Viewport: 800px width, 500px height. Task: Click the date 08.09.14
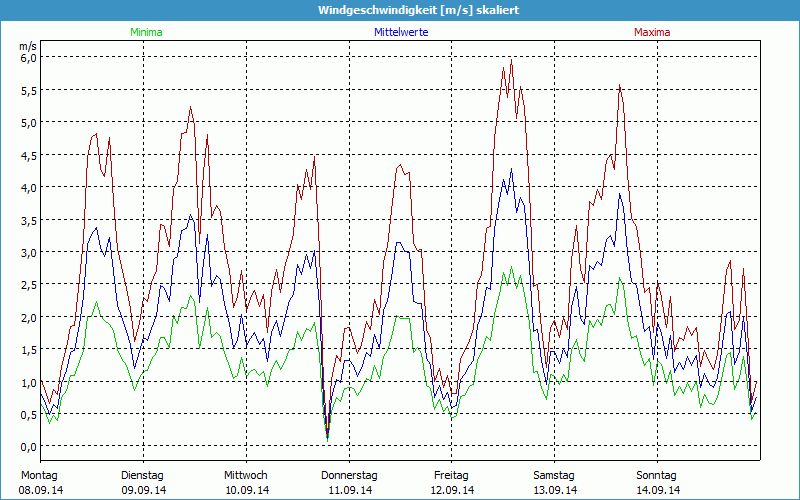[x=41, y=490]
